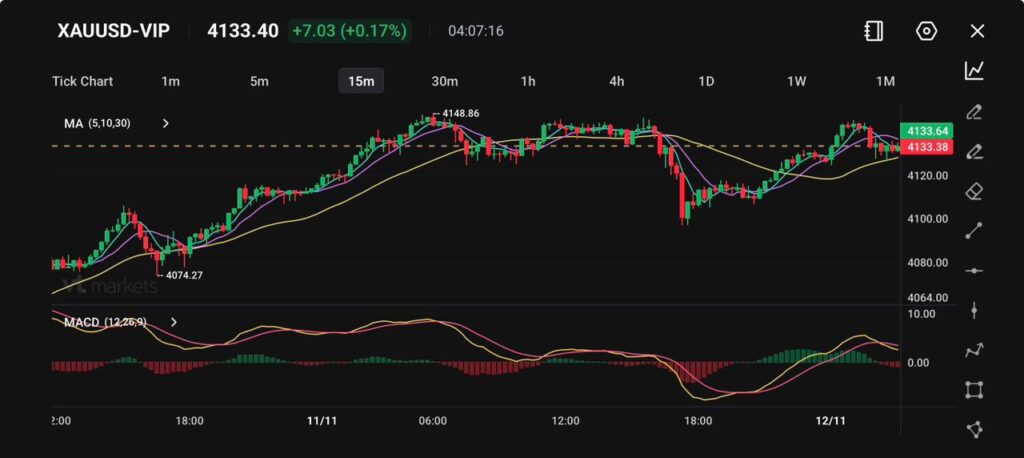Click the 15m selected timeframe button
The image size is (1024, 458).
[361, 81]
